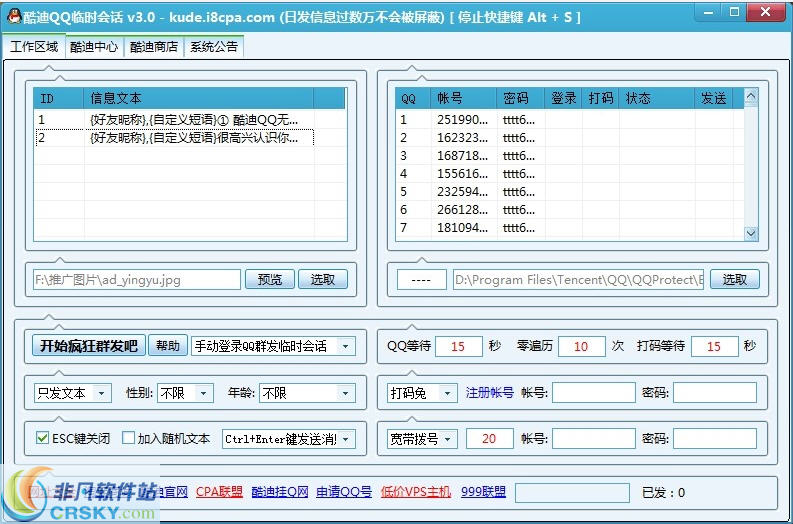This screenshot has width=793, height=524.
Task: Enable the 加入随机文本 checkbox
Action: pyautogui.click(x=128, y=438)
